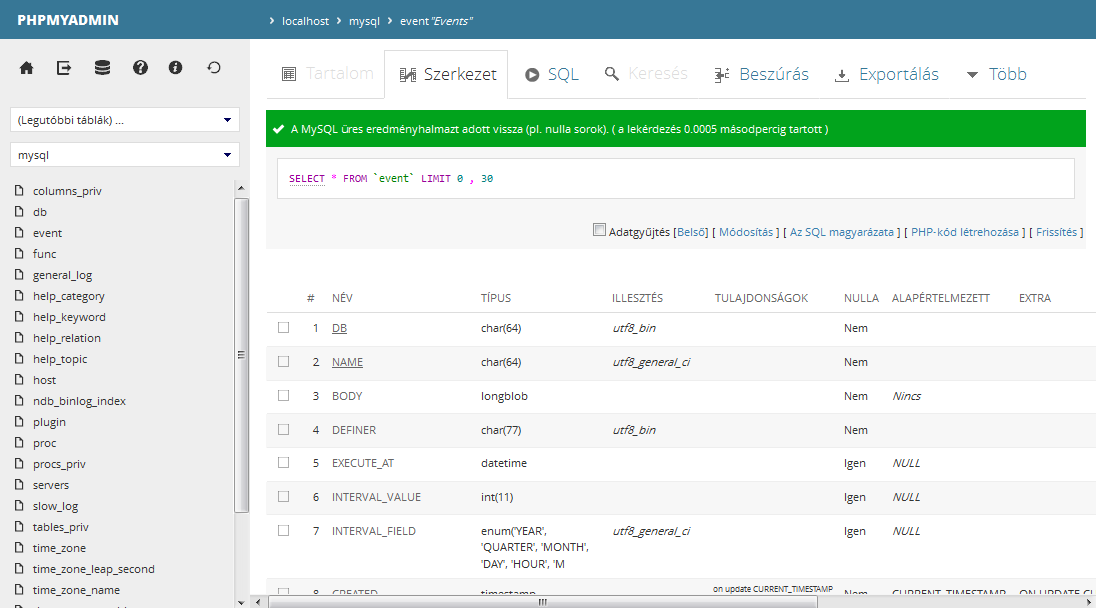Open the slow_log table in sidebar

55,506
